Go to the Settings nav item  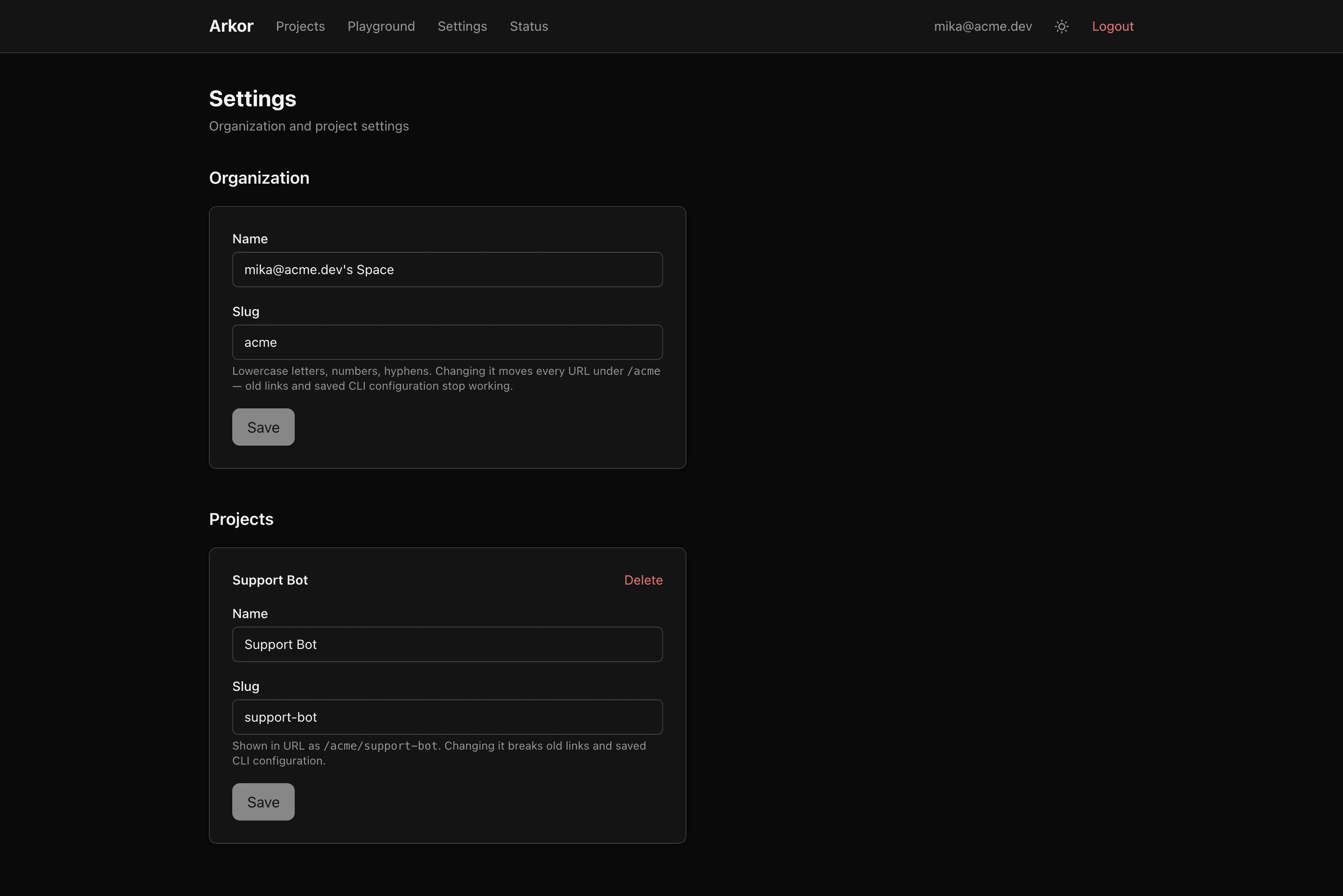(x=462, y=26)
